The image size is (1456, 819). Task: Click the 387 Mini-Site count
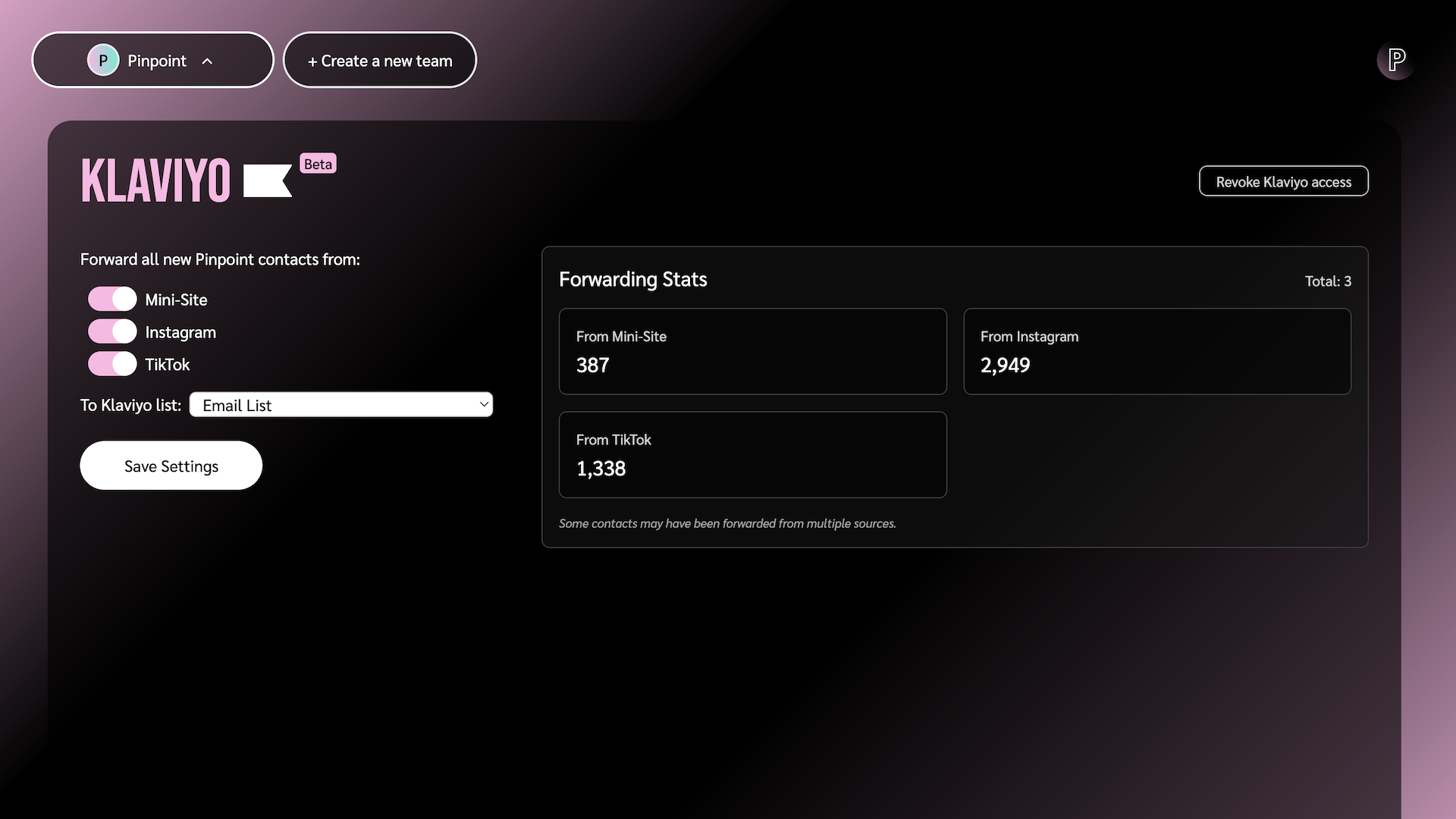click(592, 366)
